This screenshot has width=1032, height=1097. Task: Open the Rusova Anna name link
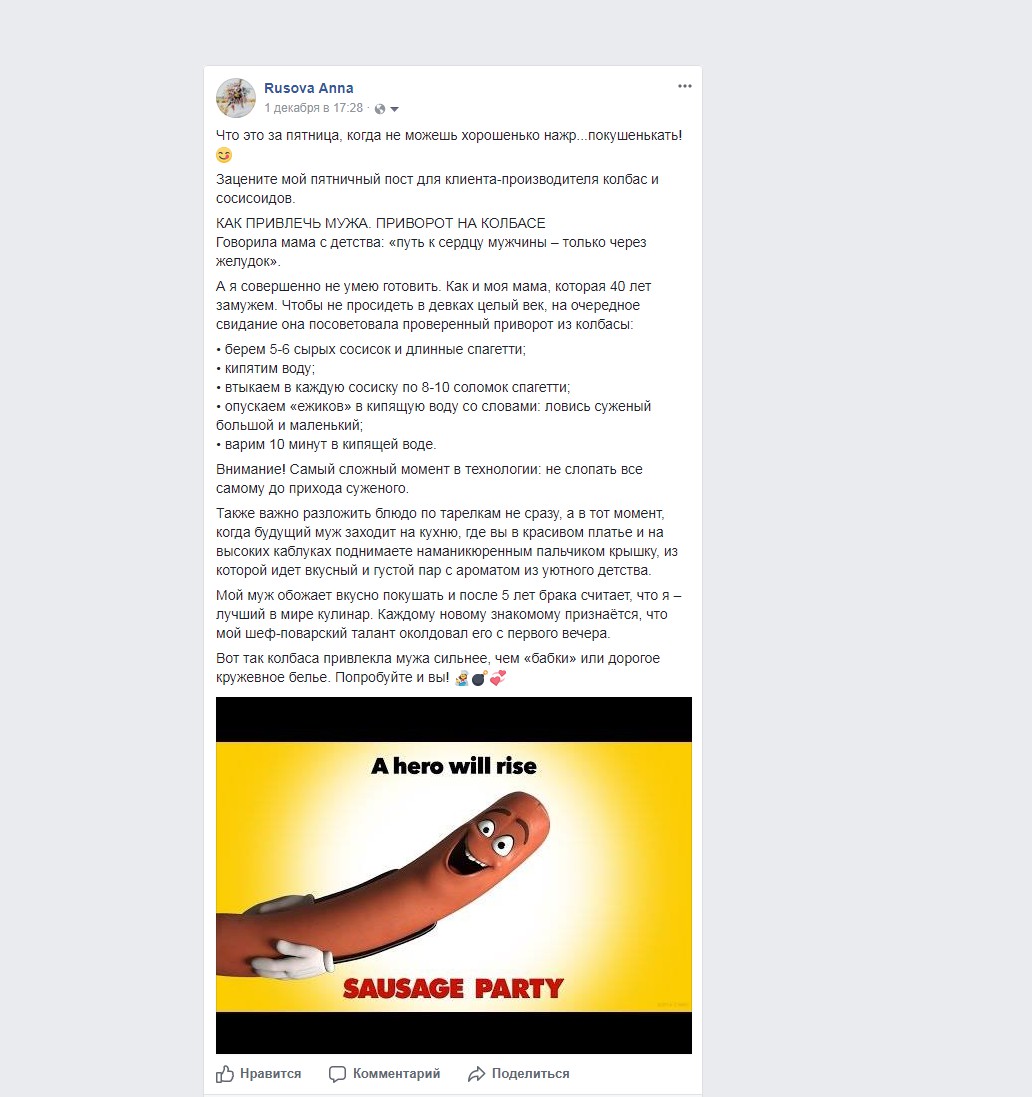[x=309, y=88]
